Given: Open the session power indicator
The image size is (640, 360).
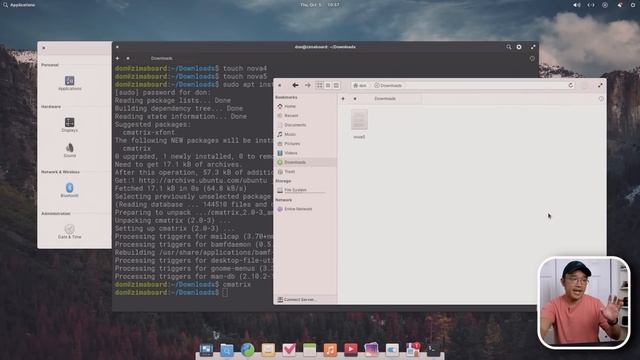Looking at the screenshot, I should pyautogui.click(x=633, y=5).
